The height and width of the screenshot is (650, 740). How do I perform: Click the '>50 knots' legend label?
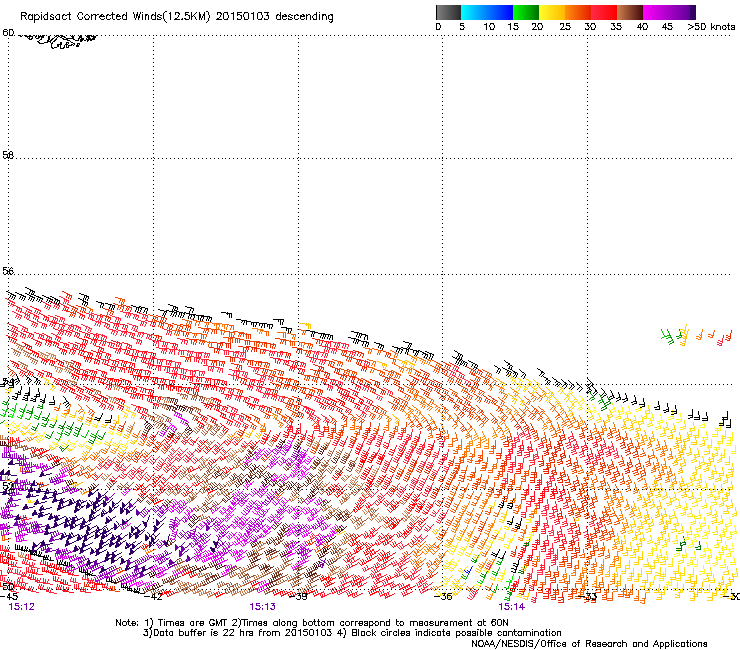[x=711, y=27]
